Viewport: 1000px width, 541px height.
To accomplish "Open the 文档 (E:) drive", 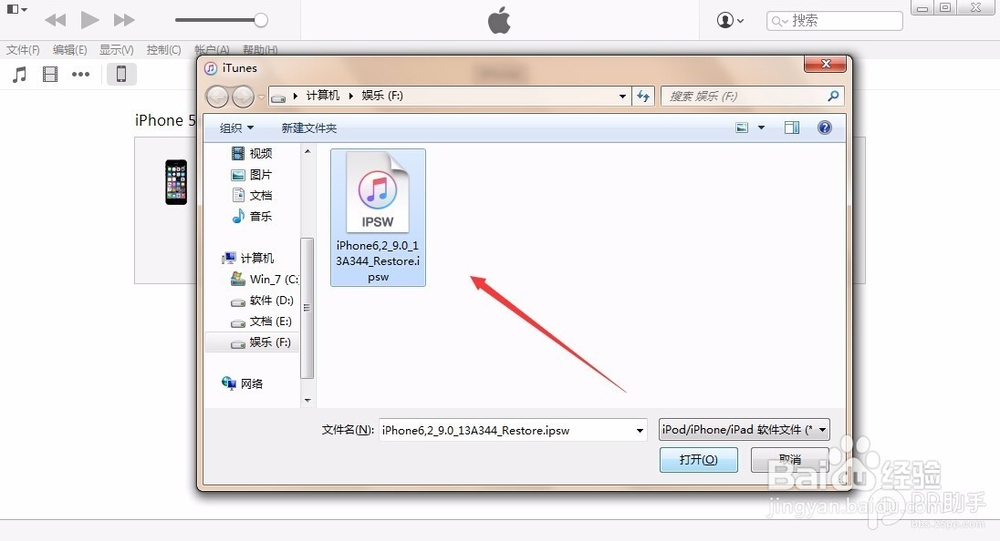I will click(261, 321).
